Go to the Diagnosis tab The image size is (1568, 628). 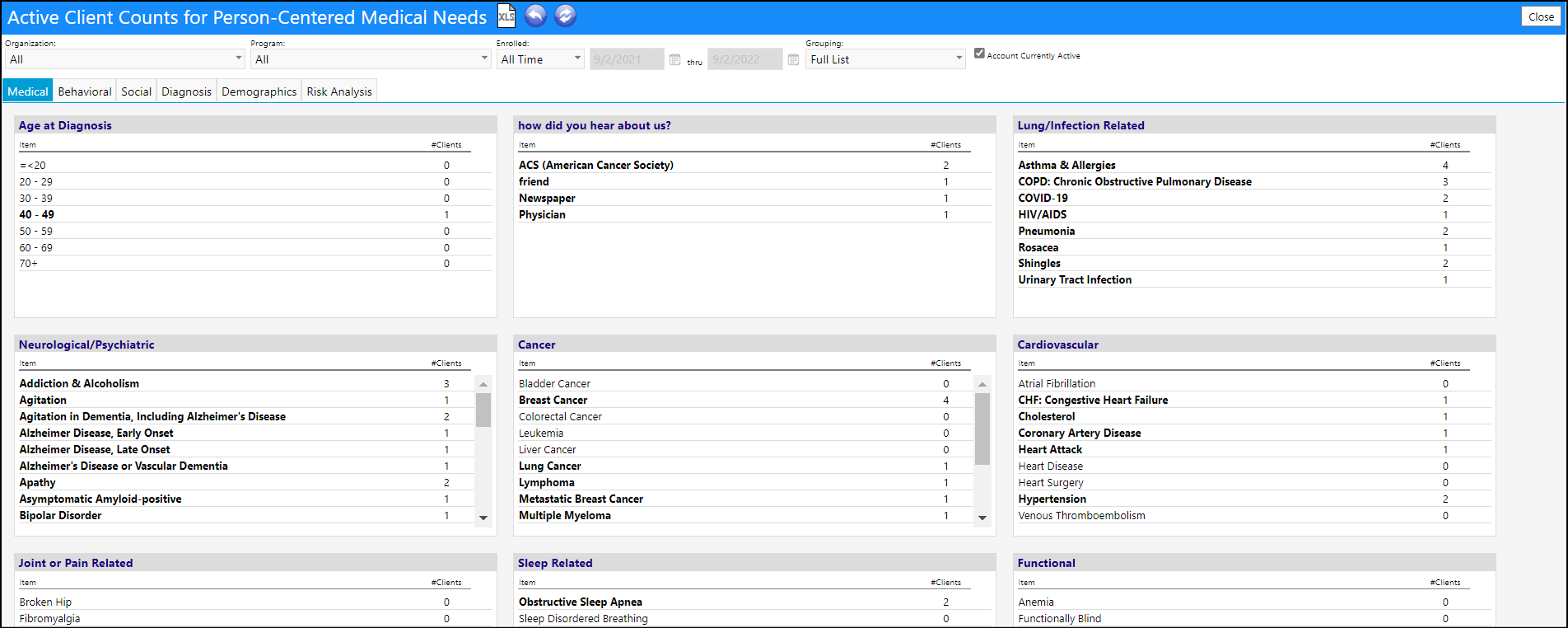pyautogui.click(x=187, y=91)
